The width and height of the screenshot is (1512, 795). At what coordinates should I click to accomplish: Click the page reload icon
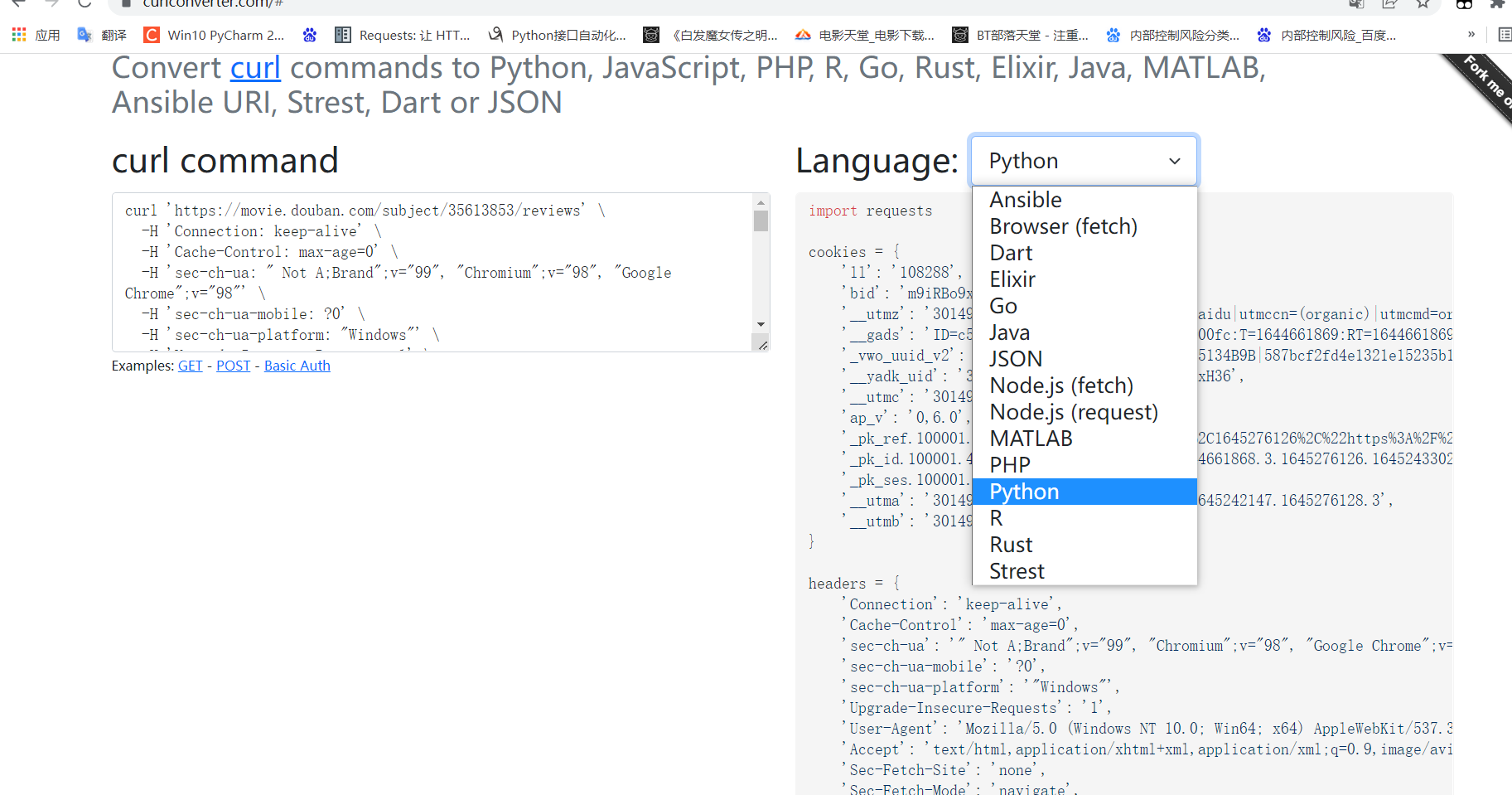[x=85, y=4]
